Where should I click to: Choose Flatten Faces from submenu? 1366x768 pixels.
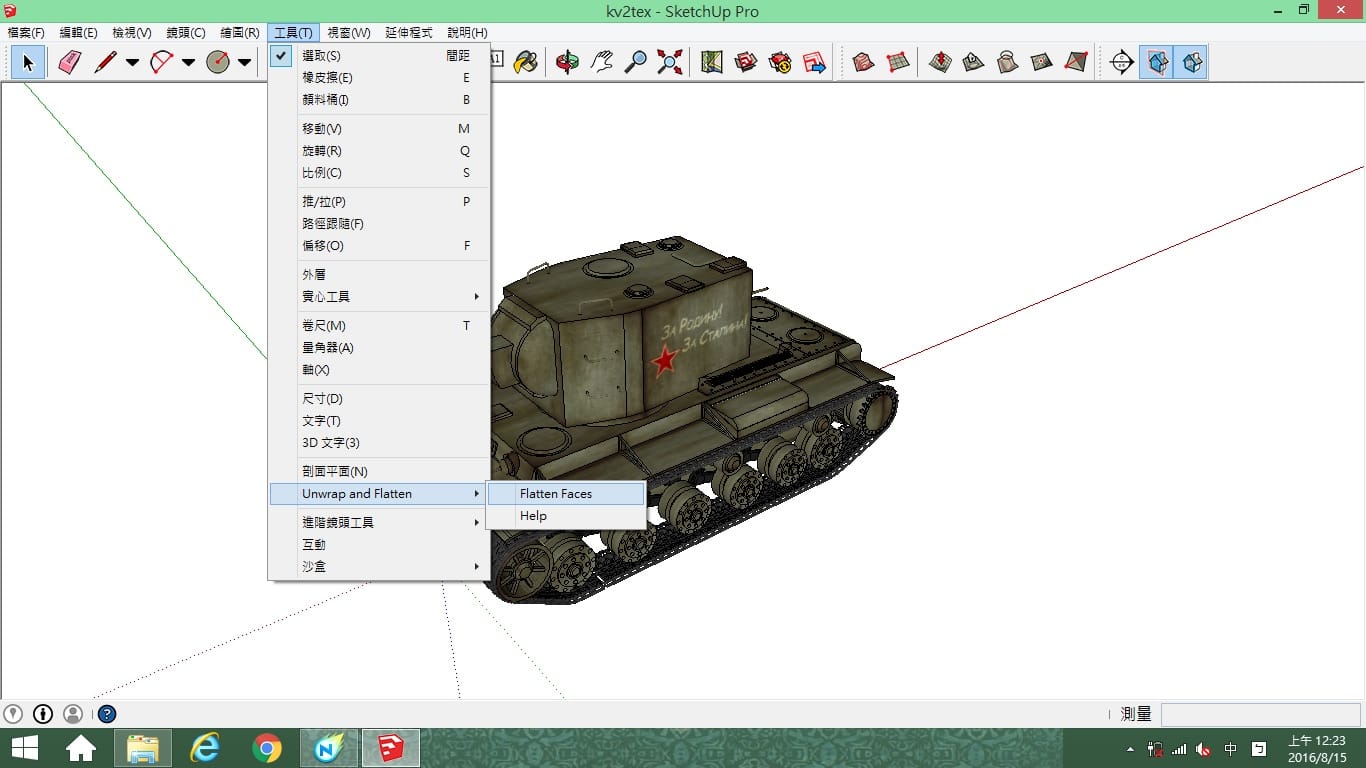click(x=566, y=494)
